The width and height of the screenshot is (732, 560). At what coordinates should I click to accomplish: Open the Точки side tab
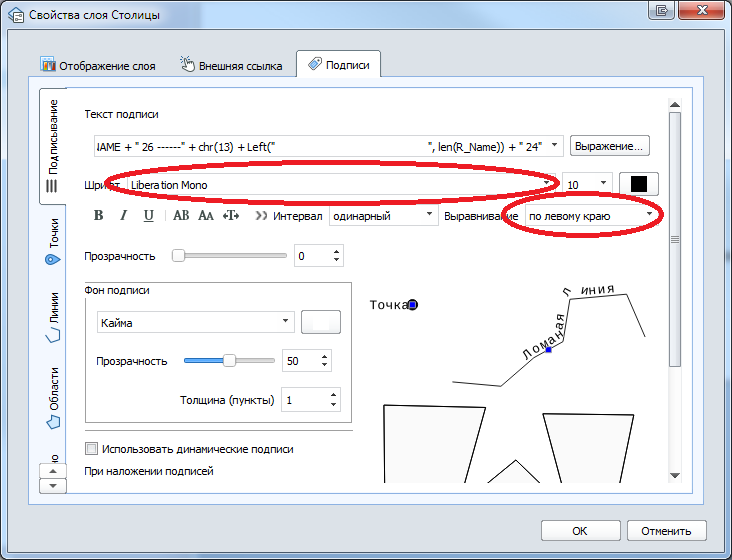pyautogui.click(x=52, y=243)
